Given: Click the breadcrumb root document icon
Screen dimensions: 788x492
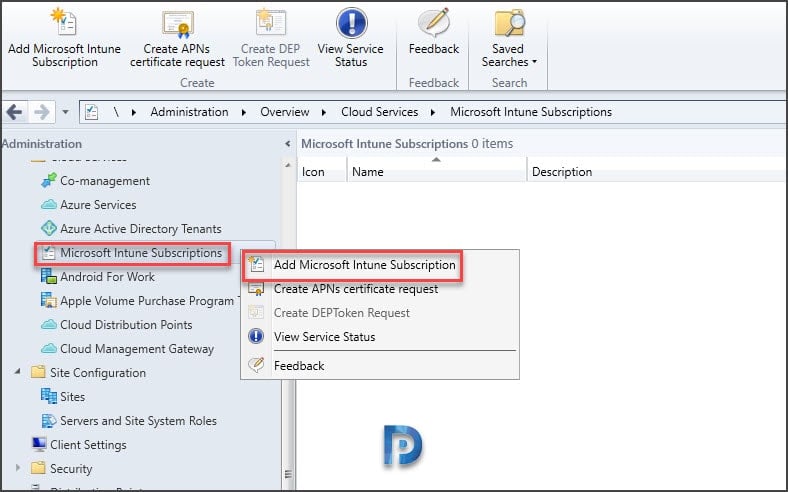Looking at the screenshot, I should [91, 112].
